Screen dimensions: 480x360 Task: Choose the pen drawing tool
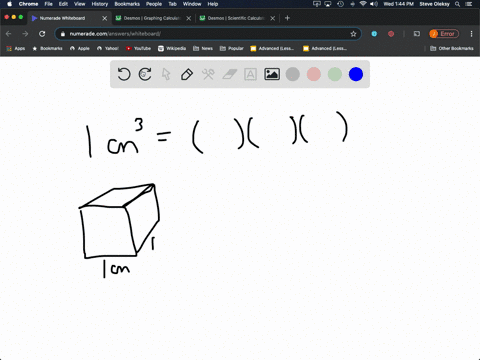point(187,74)
